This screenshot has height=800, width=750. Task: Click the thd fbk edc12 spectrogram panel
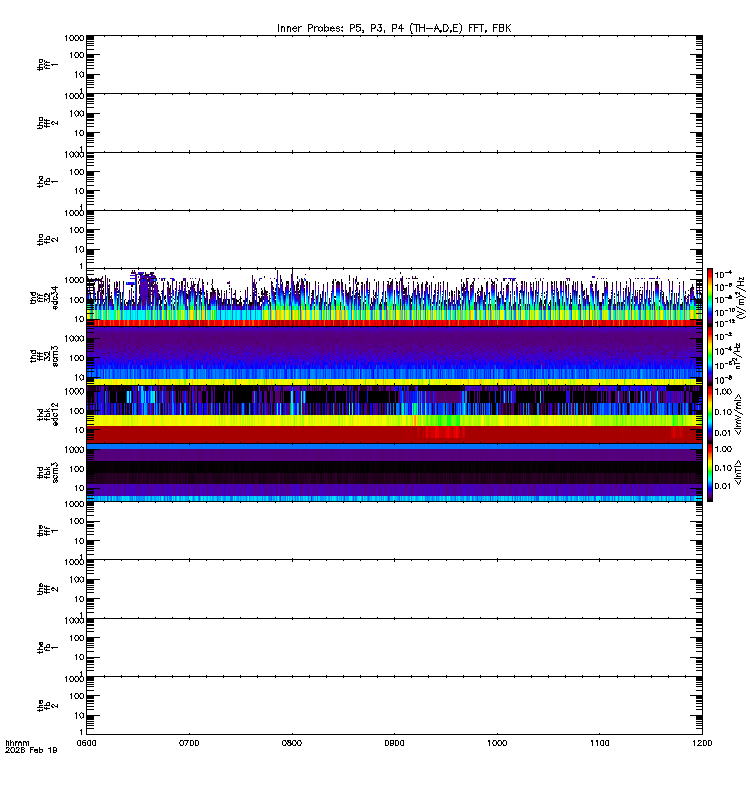[394, 414]
